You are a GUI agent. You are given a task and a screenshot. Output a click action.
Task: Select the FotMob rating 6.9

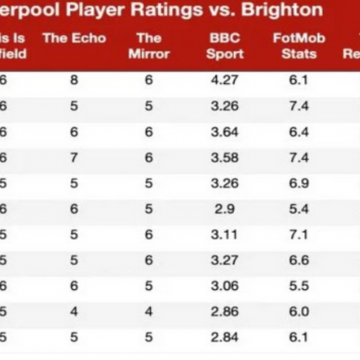[299, 183]
